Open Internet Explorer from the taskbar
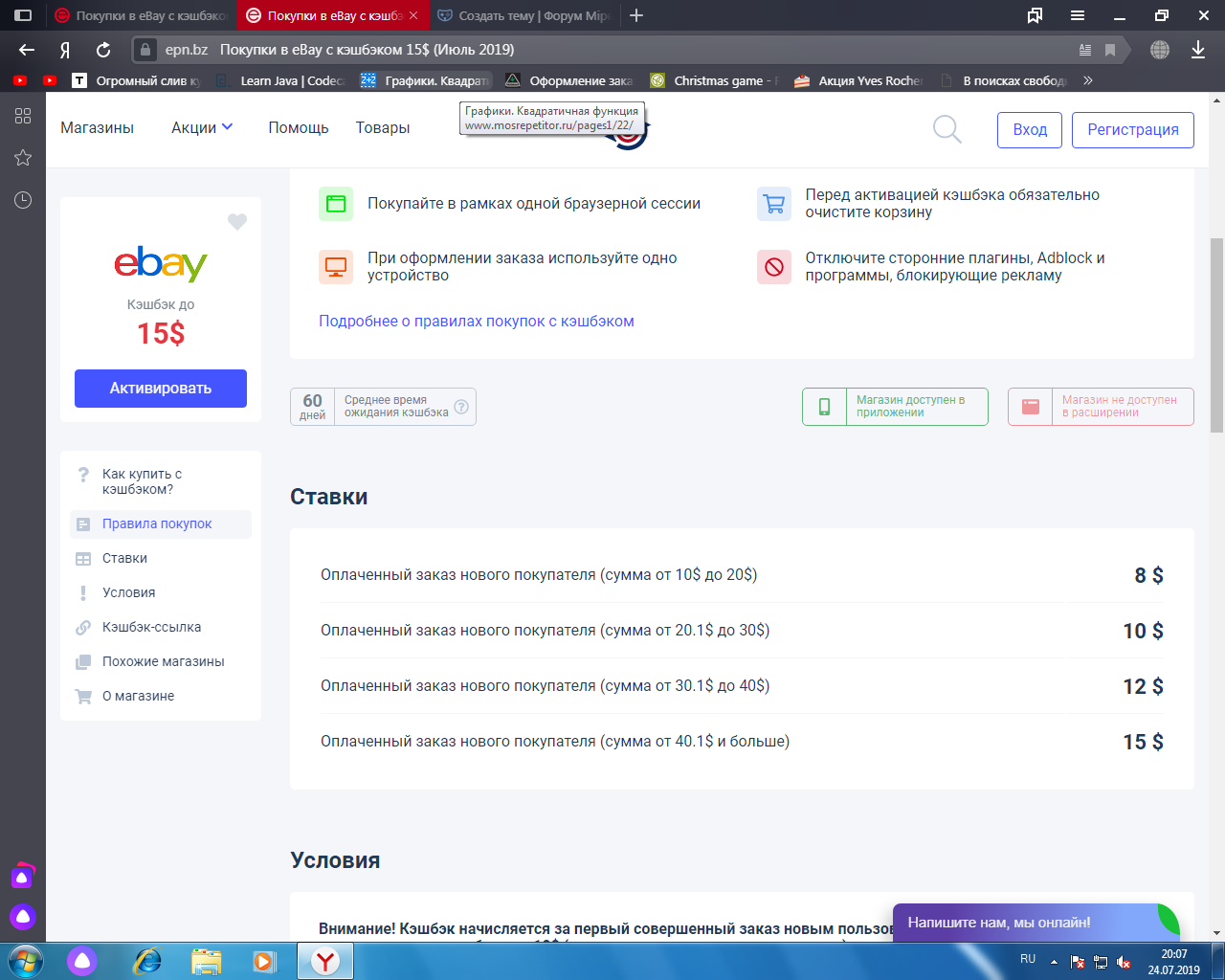The image size is (1225, 980). [146, 961]
